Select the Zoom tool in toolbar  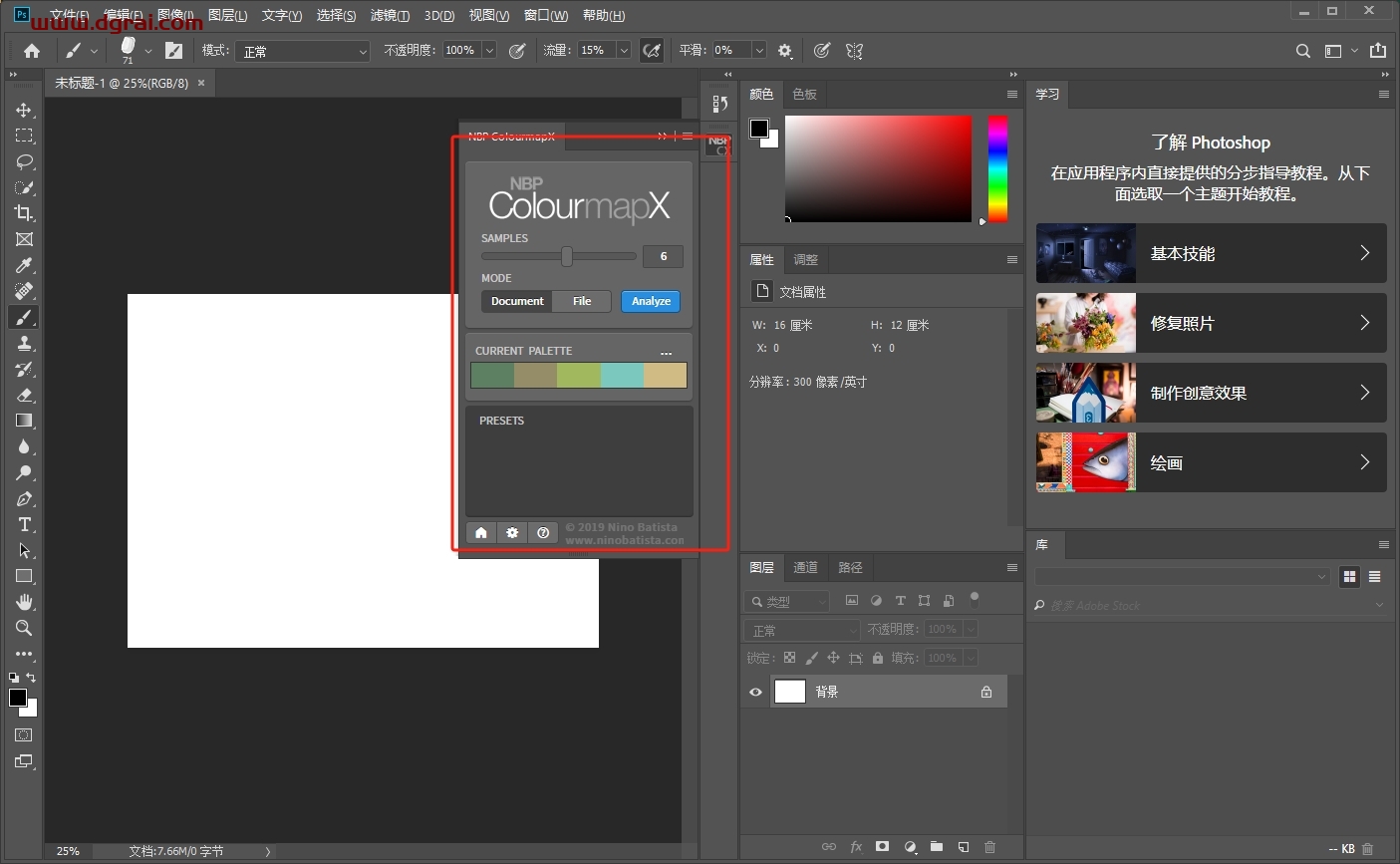coord(24,628)
